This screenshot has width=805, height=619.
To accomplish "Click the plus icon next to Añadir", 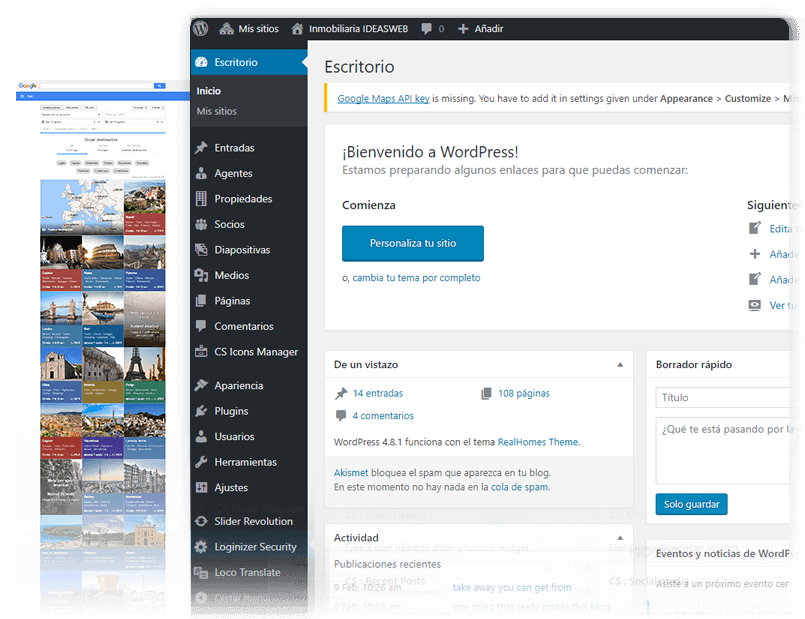I will (463, 29).
